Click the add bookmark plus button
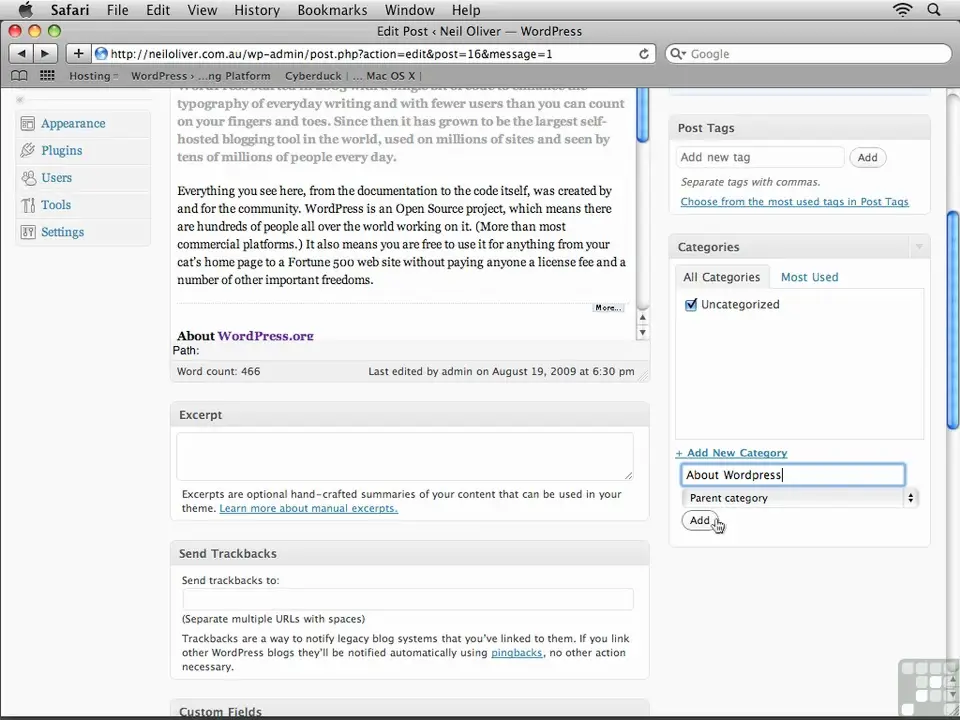This screenshot has width=960, height=720. (78, 54)
